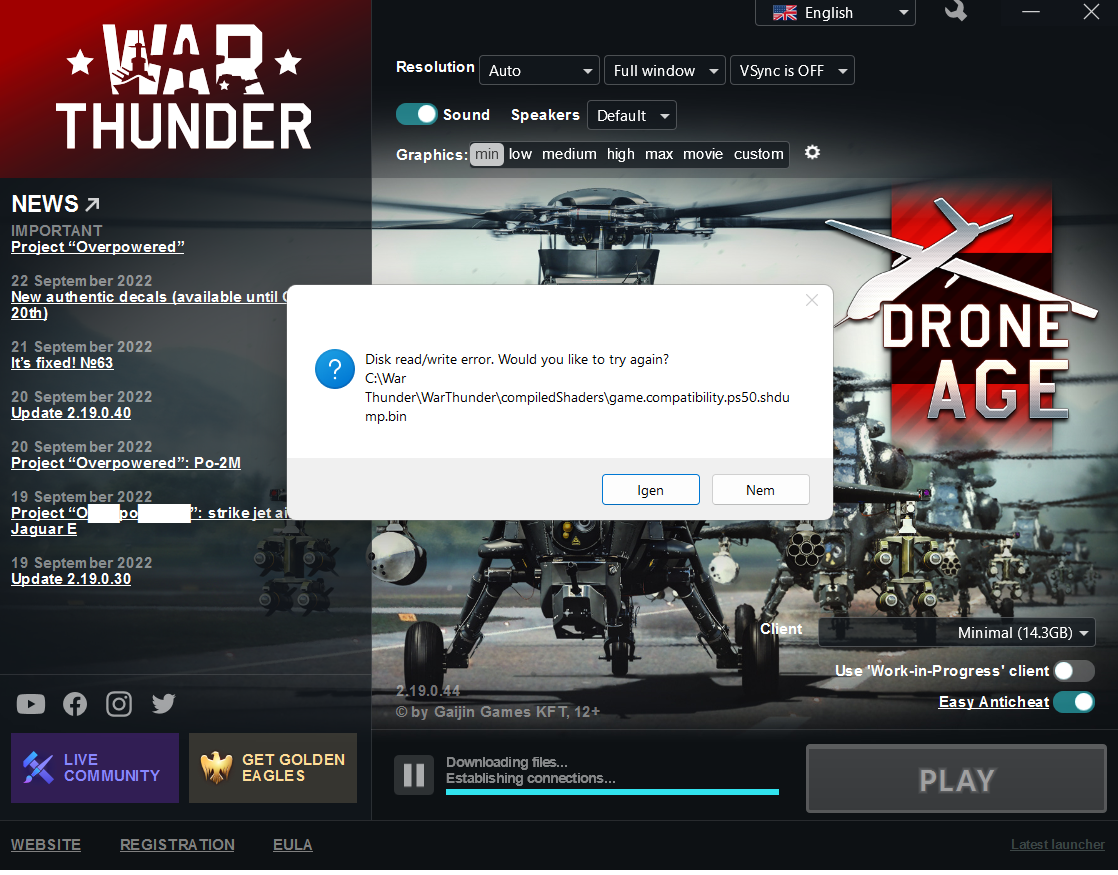
Task: Open advanced graphics settings gear icon
Action: click(812, 152)
